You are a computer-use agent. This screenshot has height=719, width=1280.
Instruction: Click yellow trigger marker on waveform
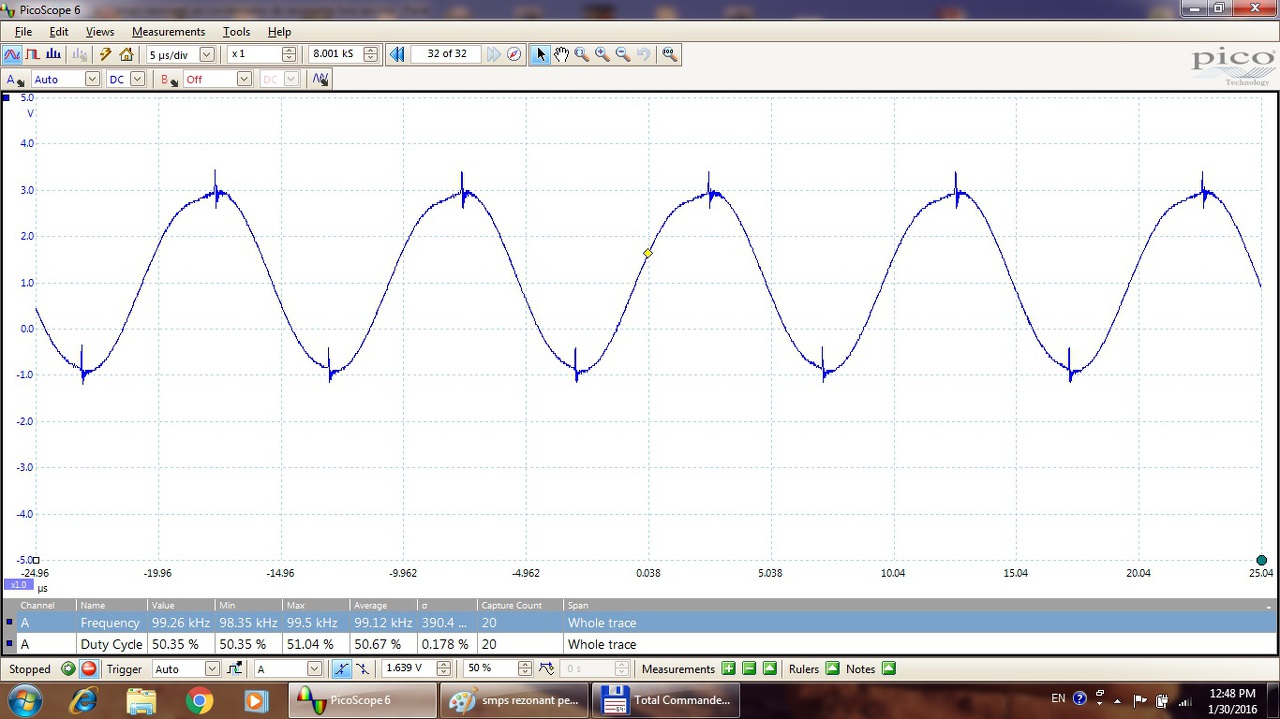[648, 253]
